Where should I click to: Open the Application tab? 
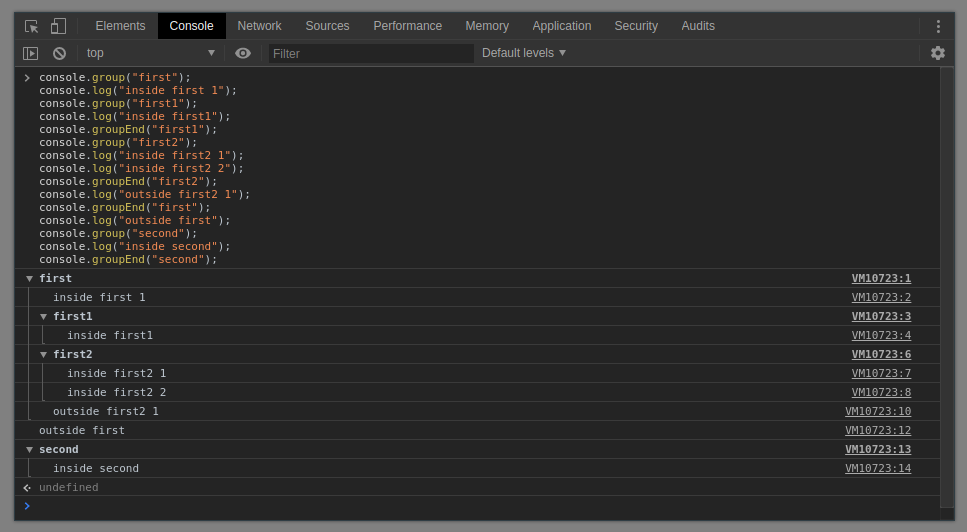pyautogui.click(x=561, y=26)
